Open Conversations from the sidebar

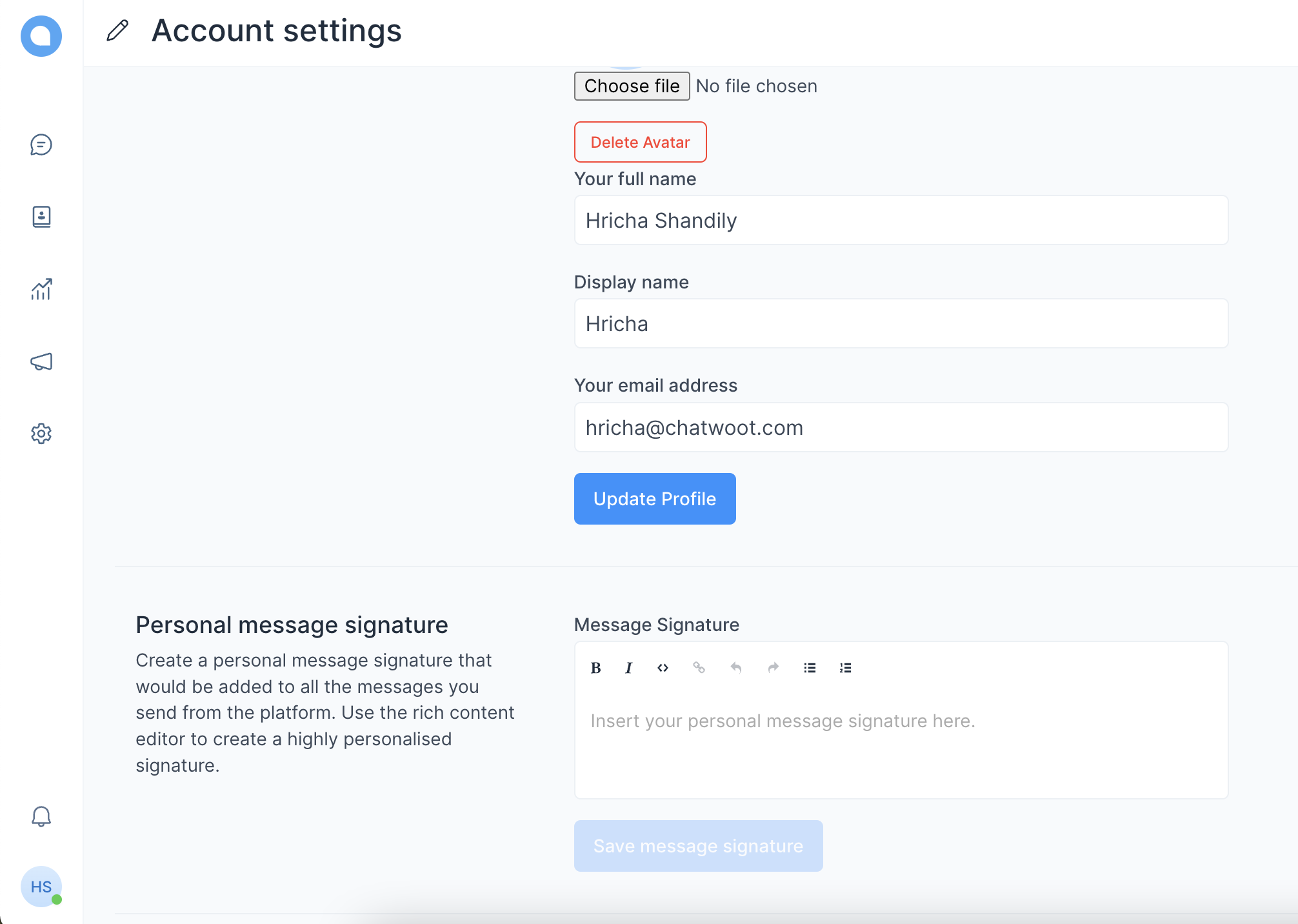tap(41, 145)
